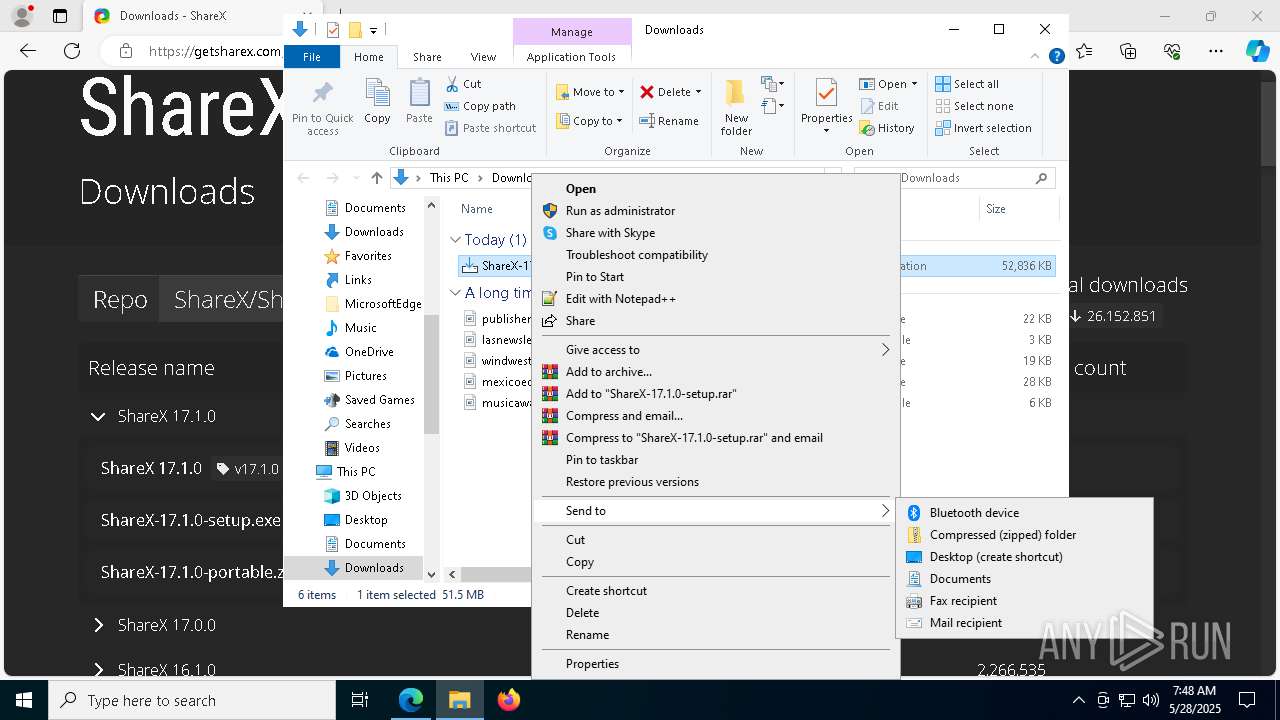Choose Troubleshoot compatibility
This screenshot has width=1280, height=720.
(716, 255)
